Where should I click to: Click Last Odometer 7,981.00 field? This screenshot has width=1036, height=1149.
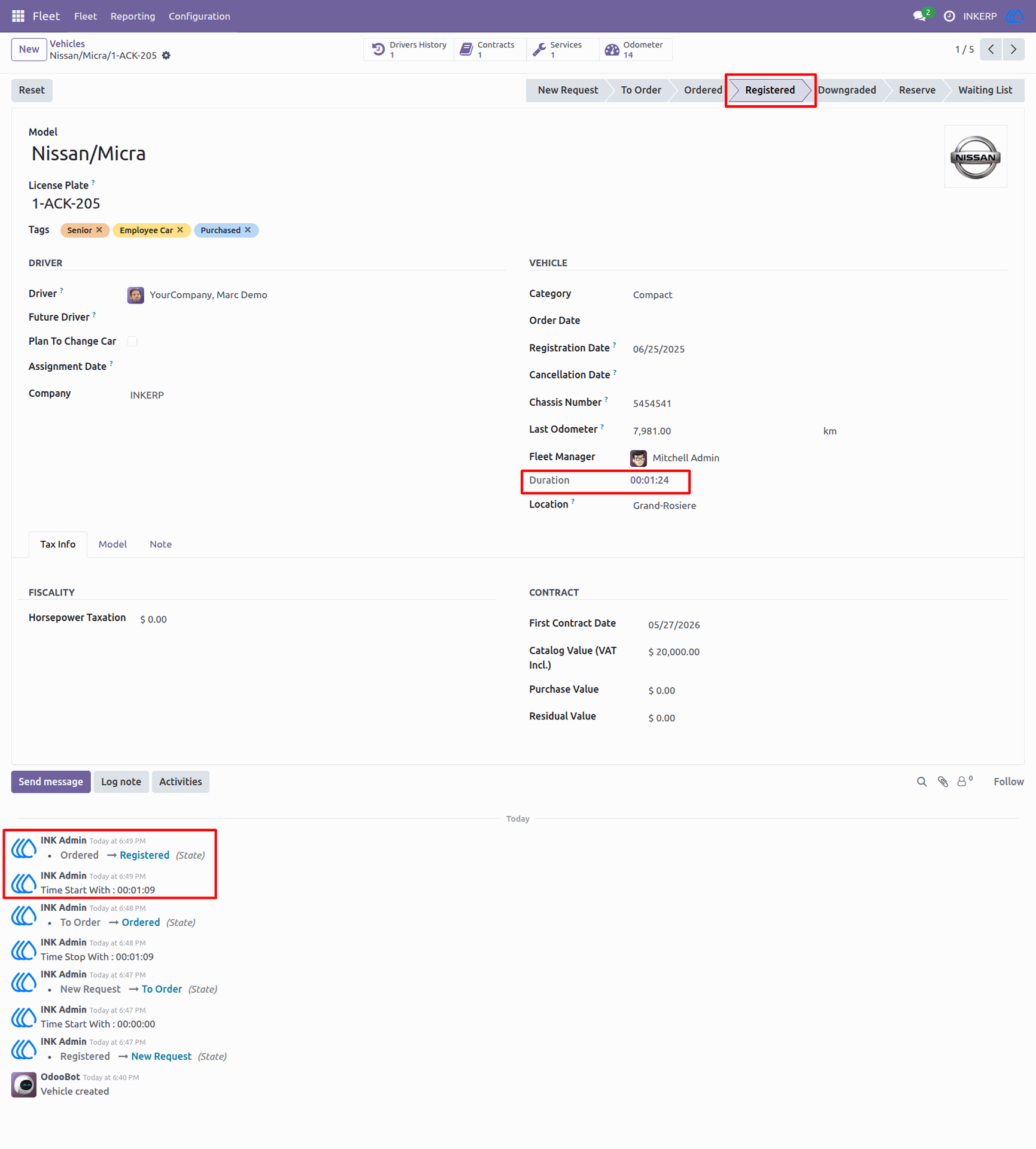[x=724, y=431]
